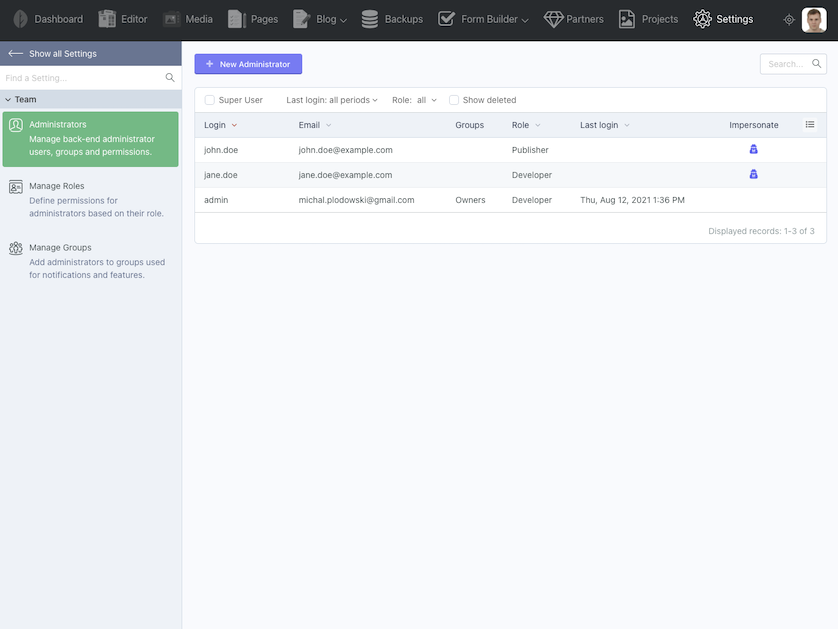Sort by the Login column arrow
This screenshot has width=838, height=629.
click(234, 125)
